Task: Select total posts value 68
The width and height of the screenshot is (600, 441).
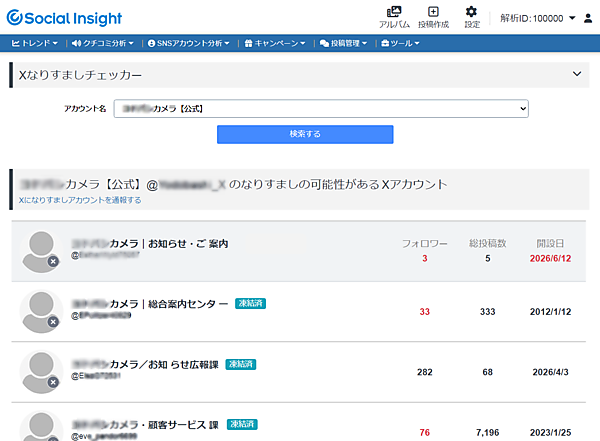Action: (488, 372)
